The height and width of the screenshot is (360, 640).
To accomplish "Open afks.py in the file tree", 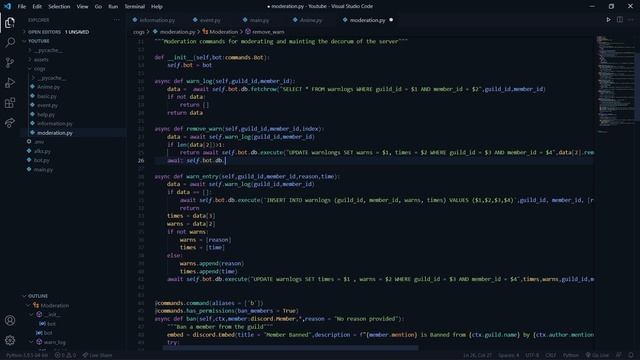I will [42, 151].
